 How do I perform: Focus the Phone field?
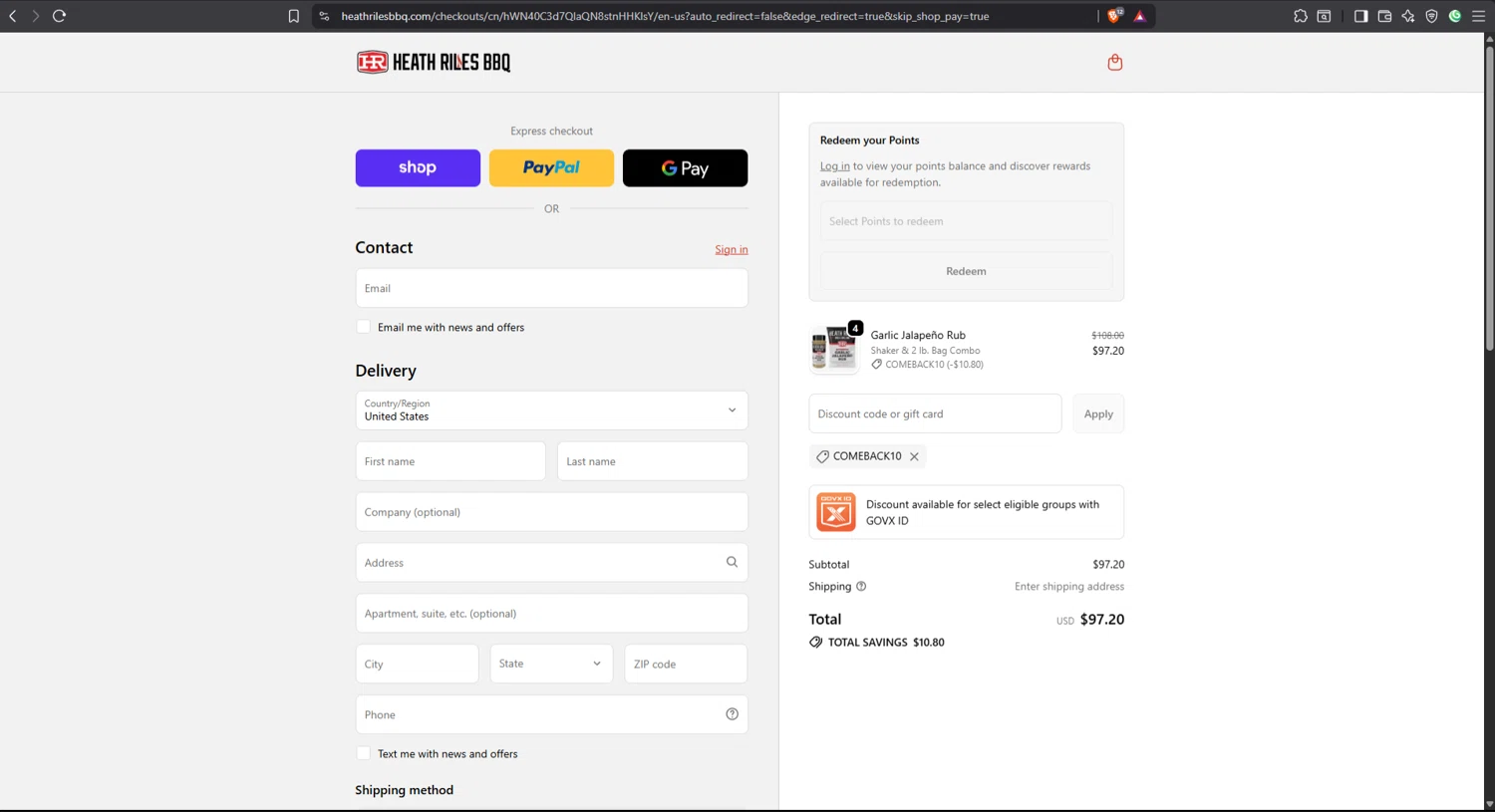551,714
